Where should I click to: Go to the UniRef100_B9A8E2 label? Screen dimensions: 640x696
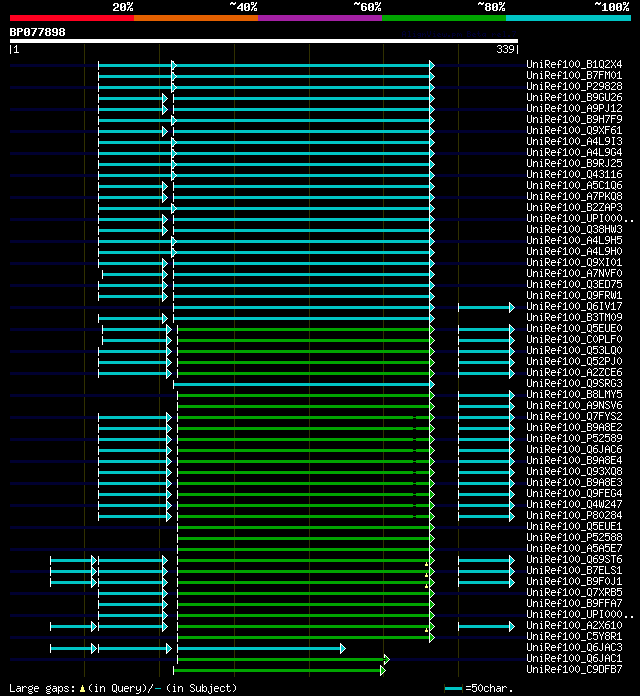(574, 427)
